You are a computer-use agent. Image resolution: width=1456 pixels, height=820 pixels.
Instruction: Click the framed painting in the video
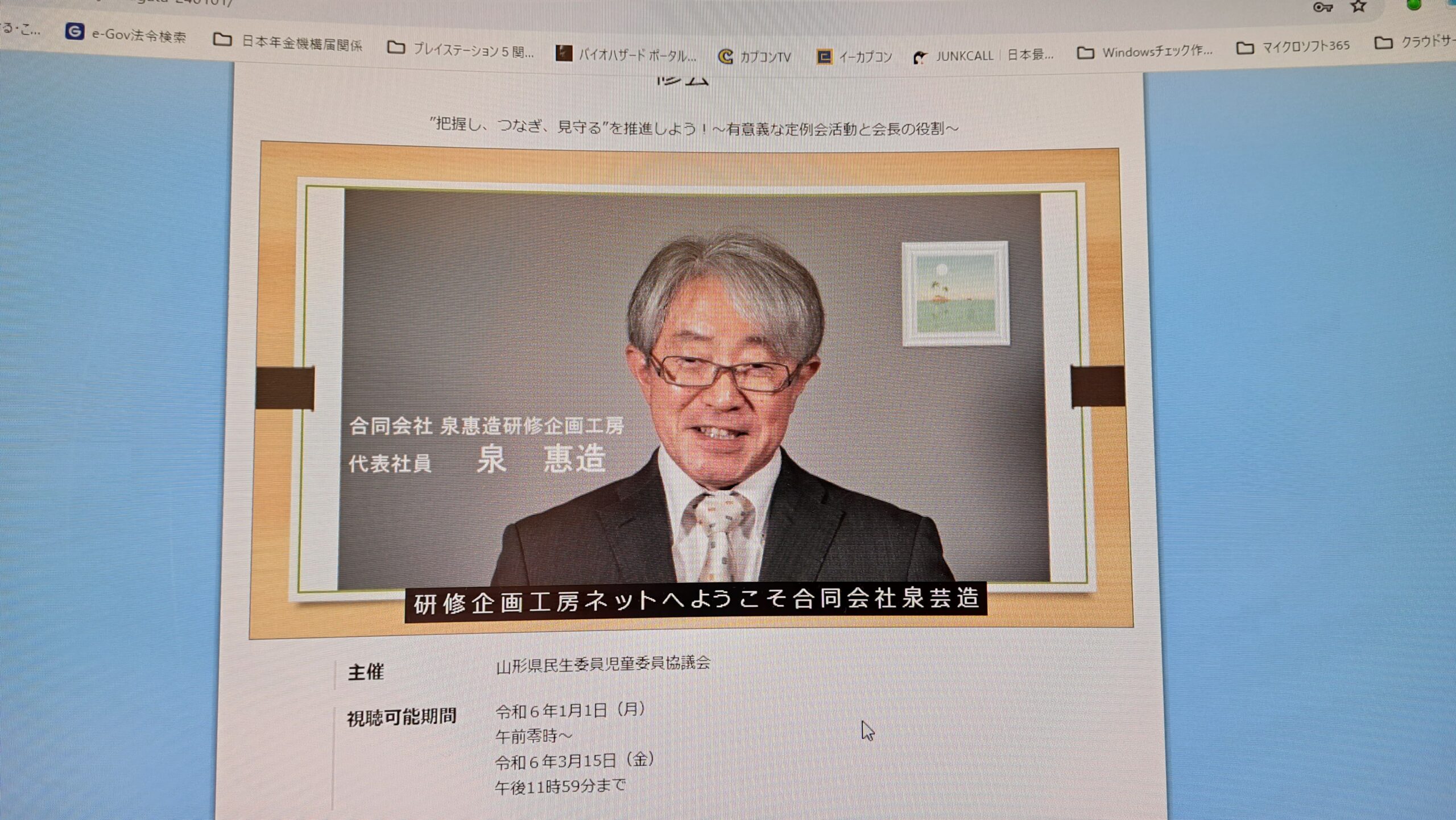955,293
